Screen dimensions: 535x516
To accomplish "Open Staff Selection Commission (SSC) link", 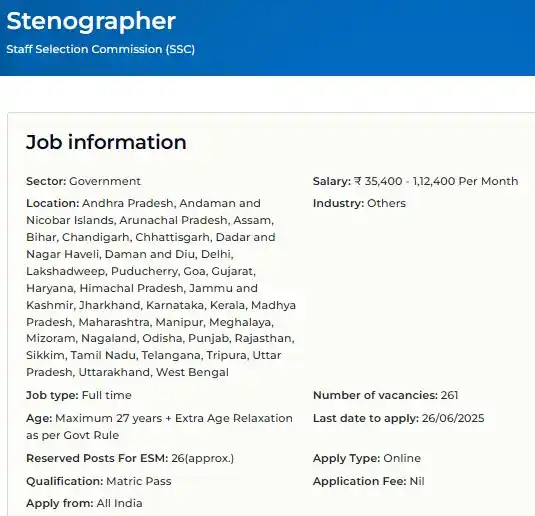I will pyautogui.click(x=101, y=49).
